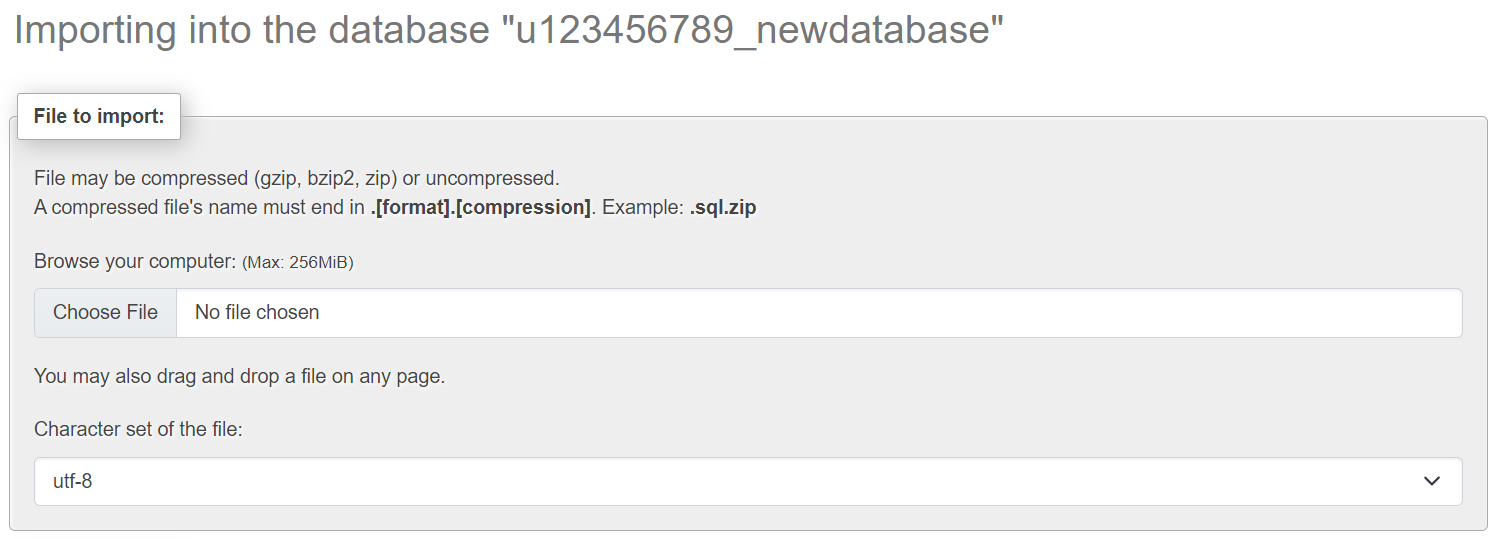1496x539 pixels.
Task: Click the 'Importing into the database' heading
Action: click(250, 31)
